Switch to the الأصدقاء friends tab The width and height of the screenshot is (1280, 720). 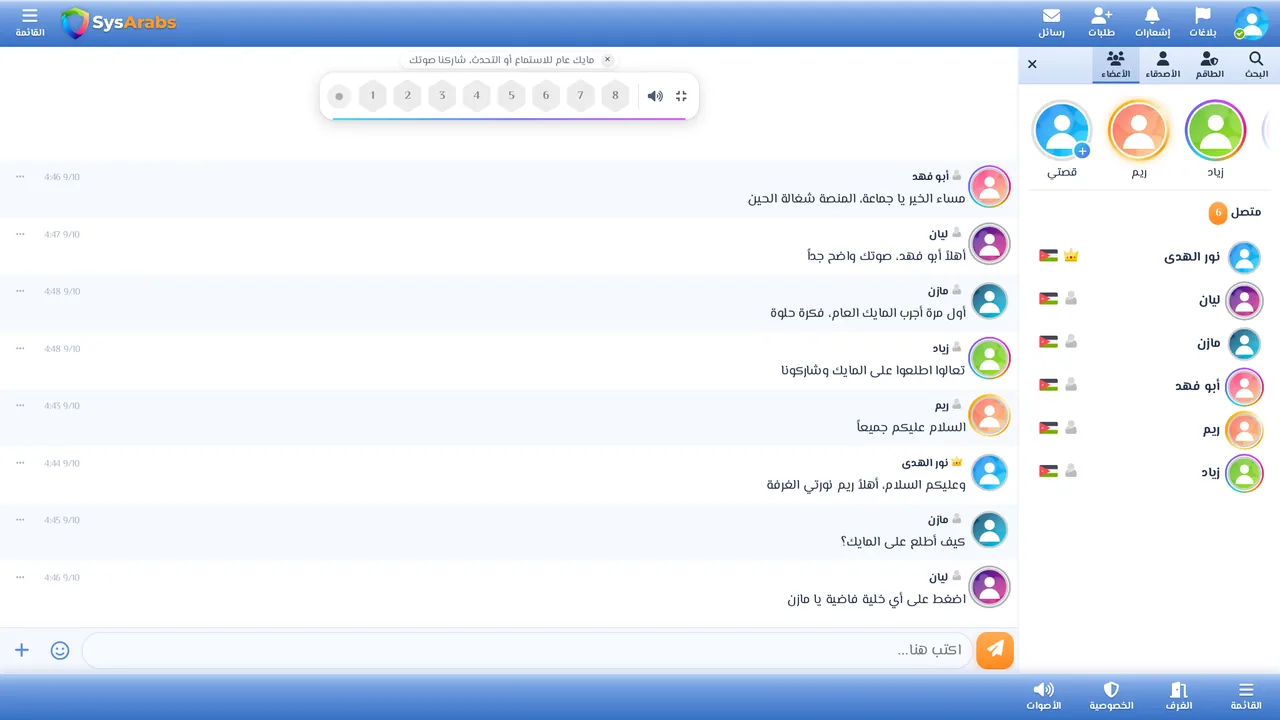pyautogui.click(x=1162, y=65)
